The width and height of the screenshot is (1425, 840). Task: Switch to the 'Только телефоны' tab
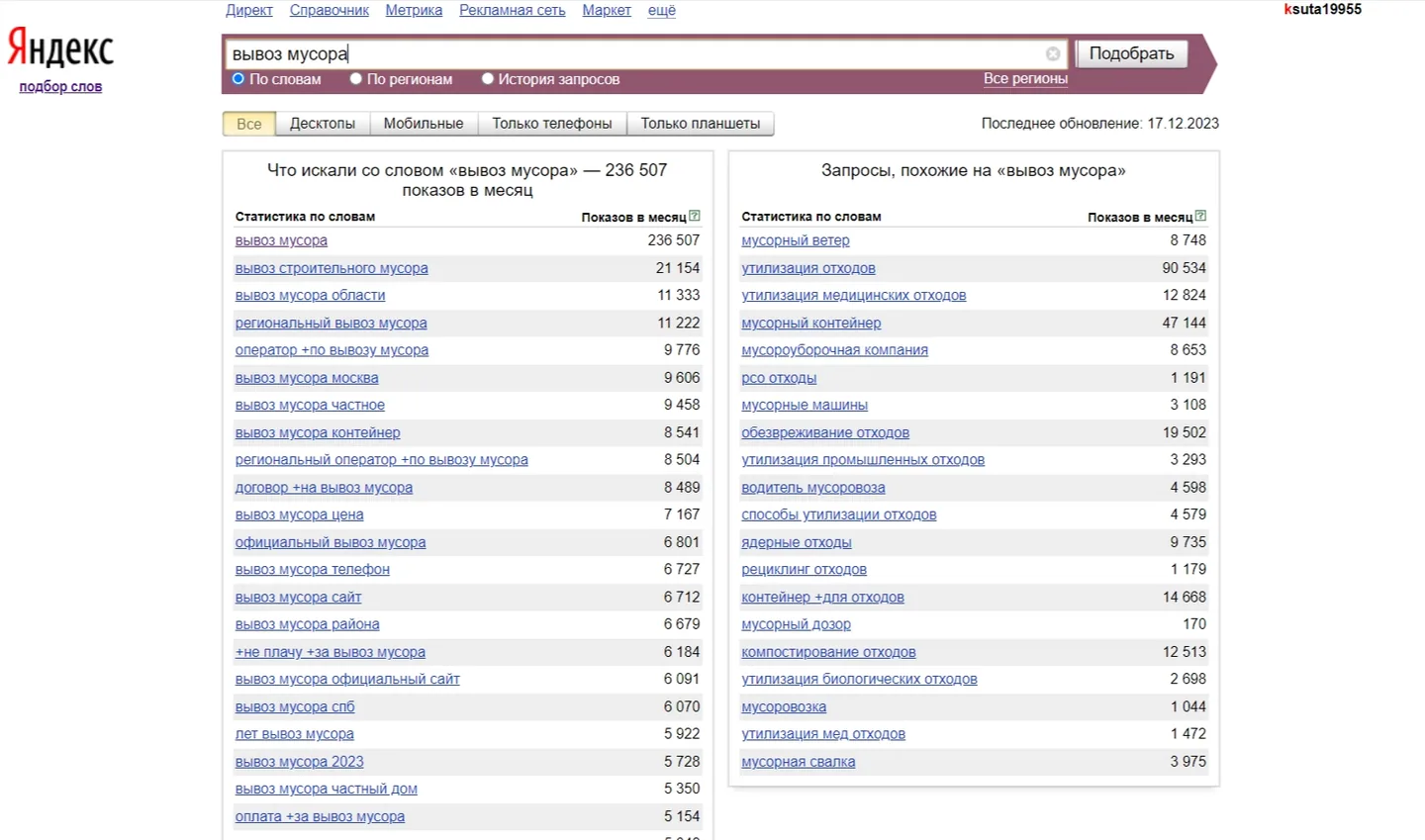[x=552, y=124]
